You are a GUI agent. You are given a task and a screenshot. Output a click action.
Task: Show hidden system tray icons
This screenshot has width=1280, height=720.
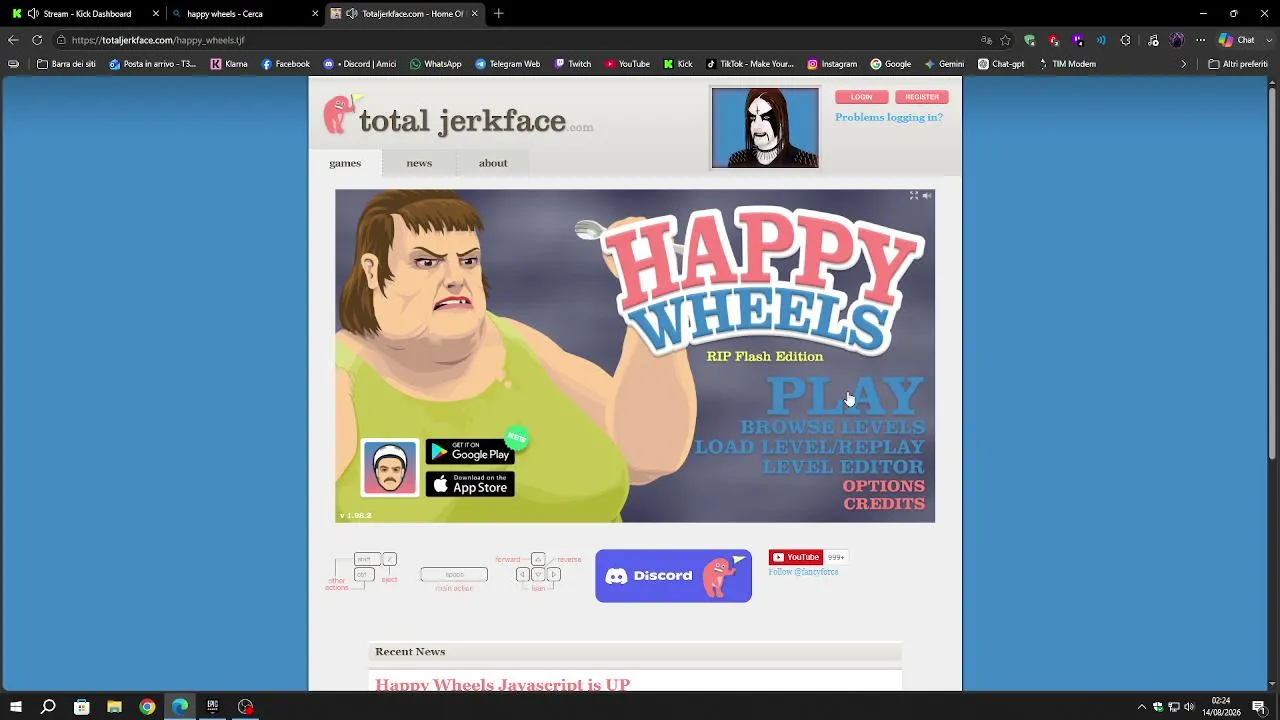point(1142,707)
